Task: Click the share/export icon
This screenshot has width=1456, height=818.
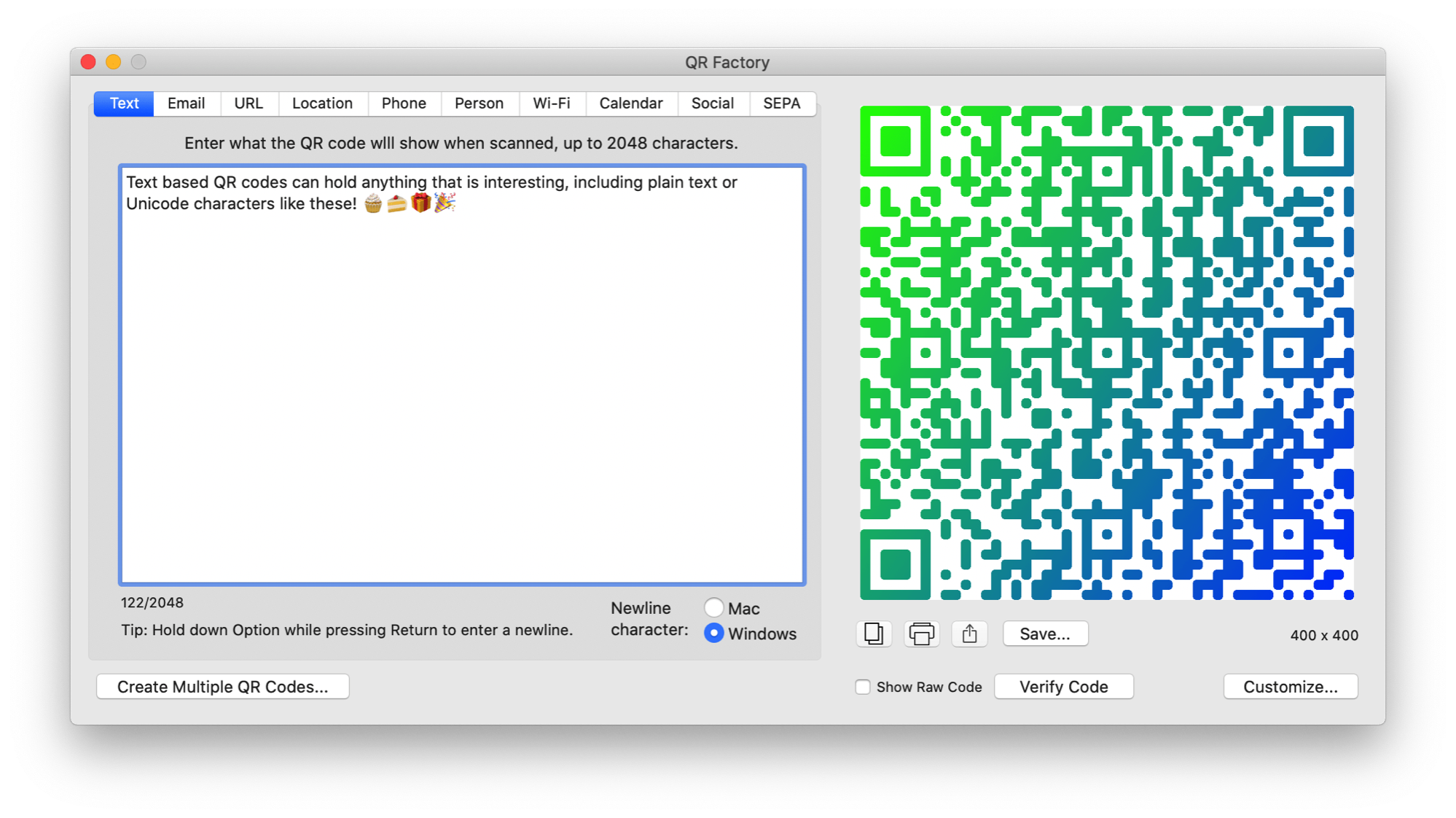Action: tap(967, 634)
